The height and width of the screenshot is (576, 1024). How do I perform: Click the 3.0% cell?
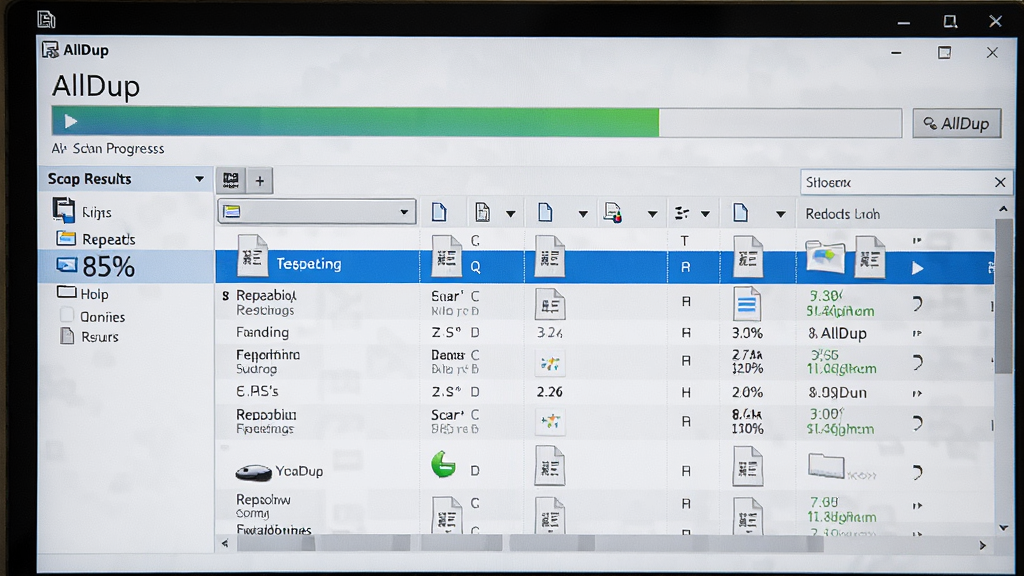coord(747,333)
